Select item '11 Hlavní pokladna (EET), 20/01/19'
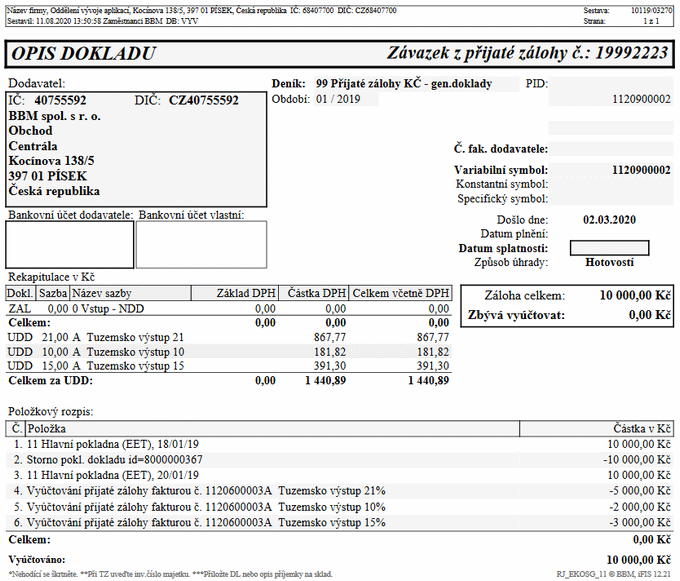The height and width of the screenshot is (581, 680). (113, 475)
